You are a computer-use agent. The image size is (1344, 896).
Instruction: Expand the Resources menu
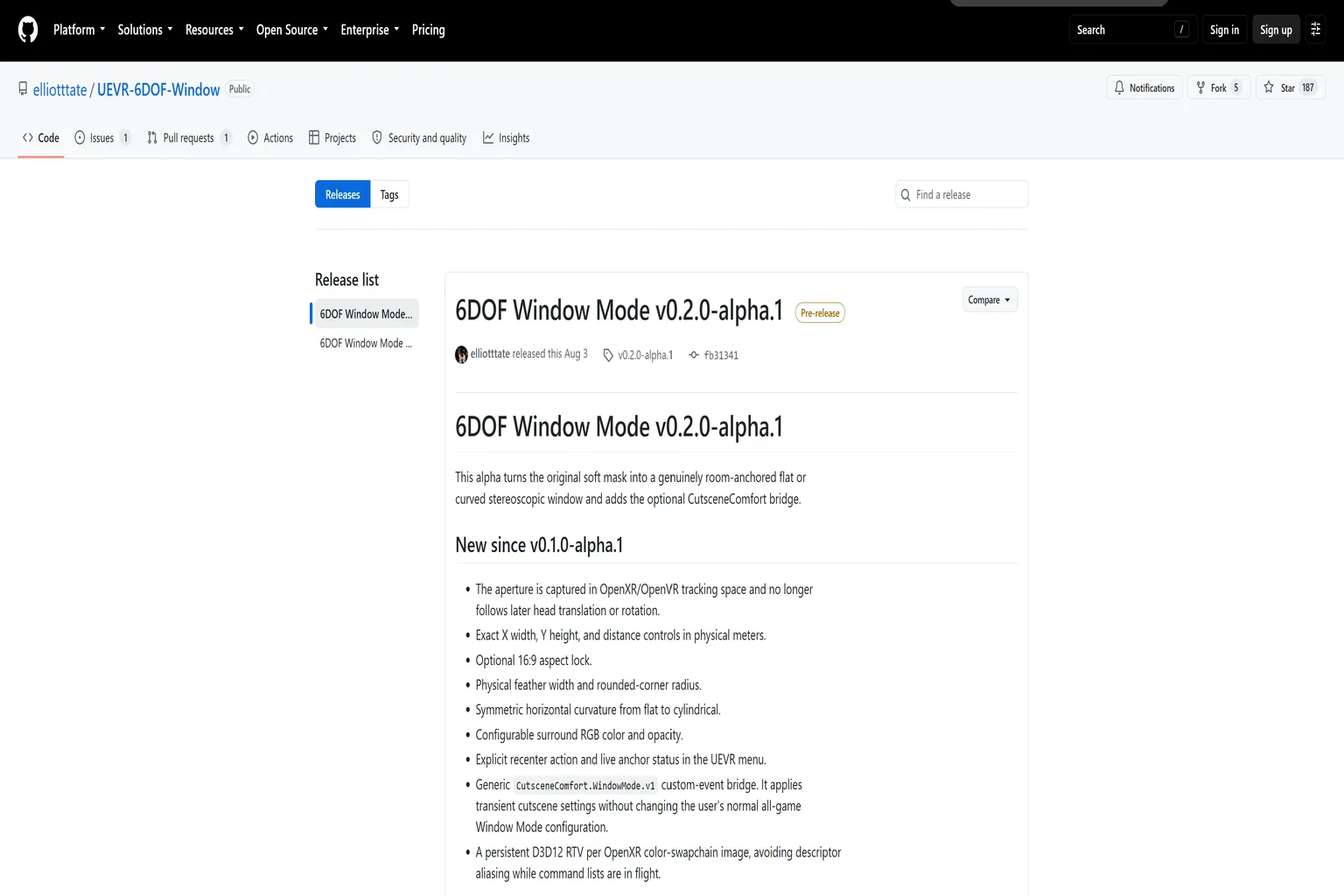214,30
